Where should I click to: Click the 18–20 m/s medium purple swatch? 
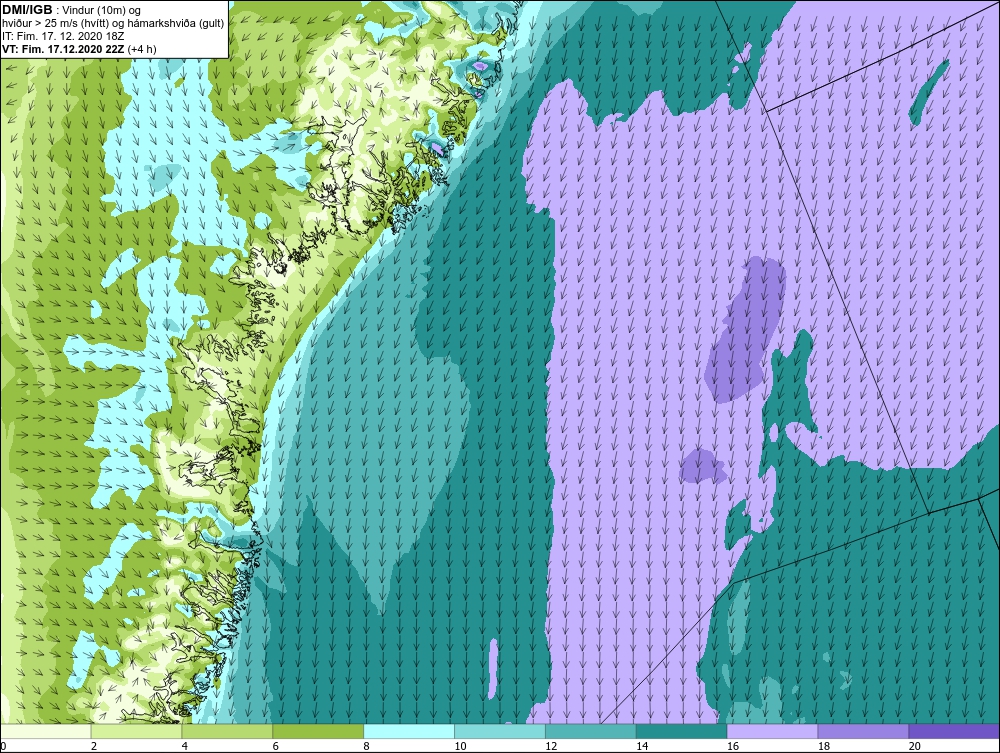(863, 731)
